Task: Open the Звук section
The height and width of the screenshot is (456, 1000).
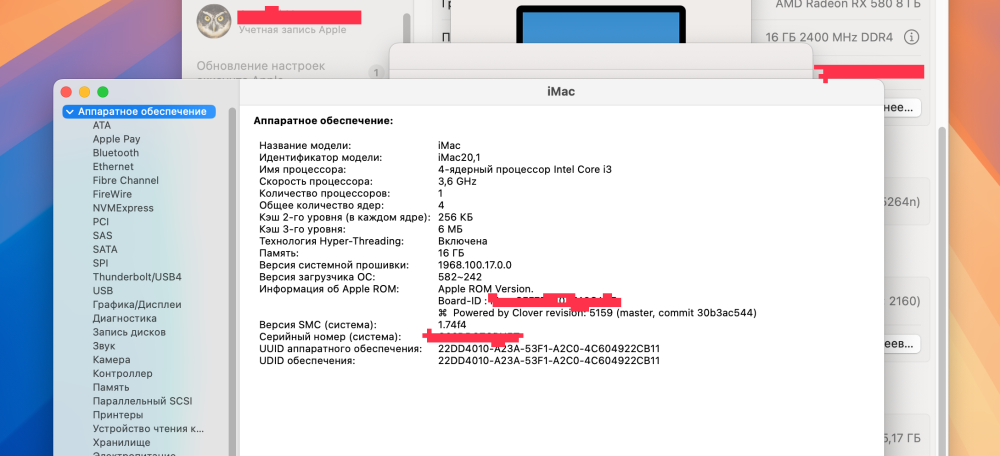Action: pyautogui.click(x=104, y=346)
